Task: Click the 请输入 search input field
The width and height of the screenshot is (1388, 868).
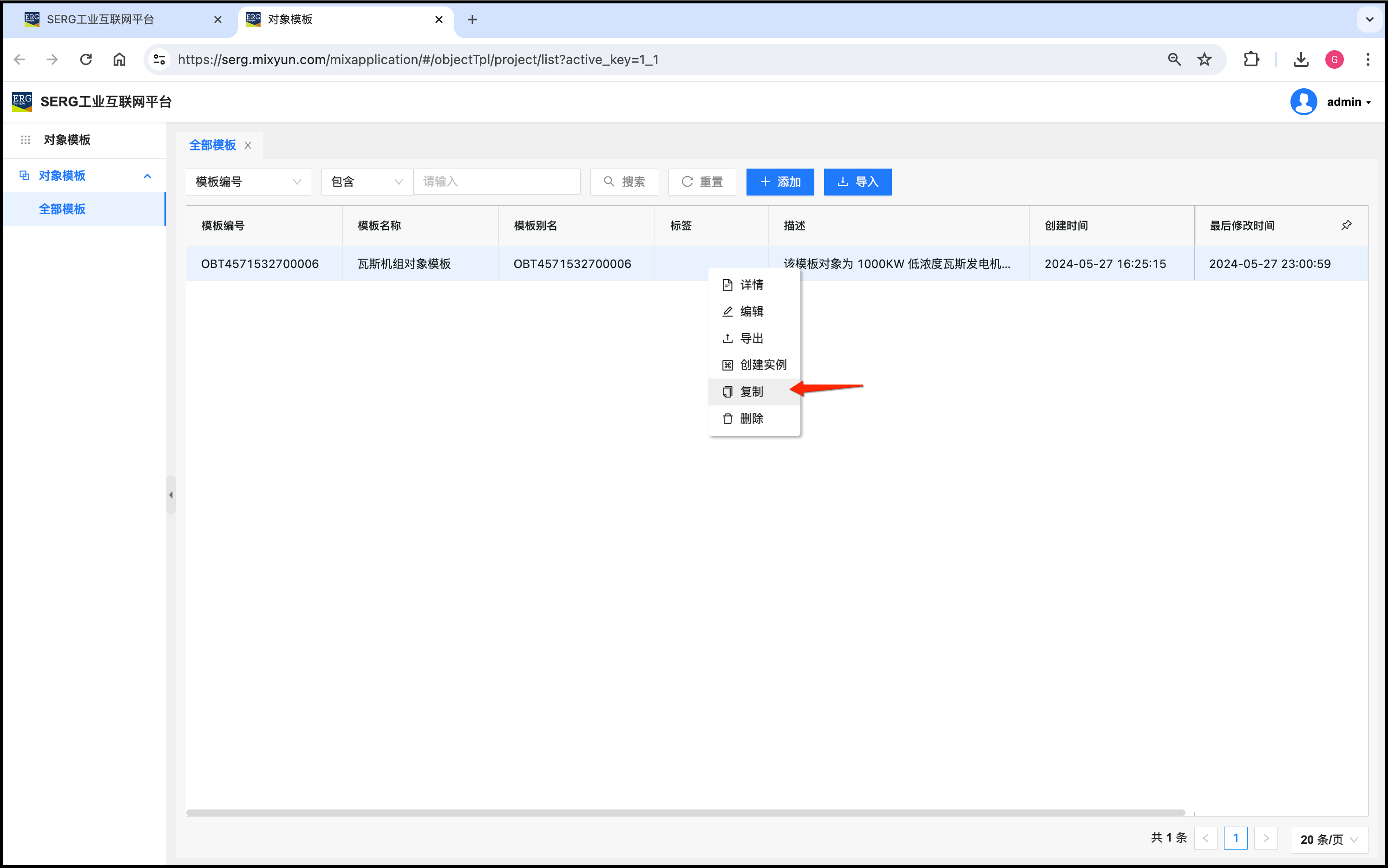Action: pos(497,182)
